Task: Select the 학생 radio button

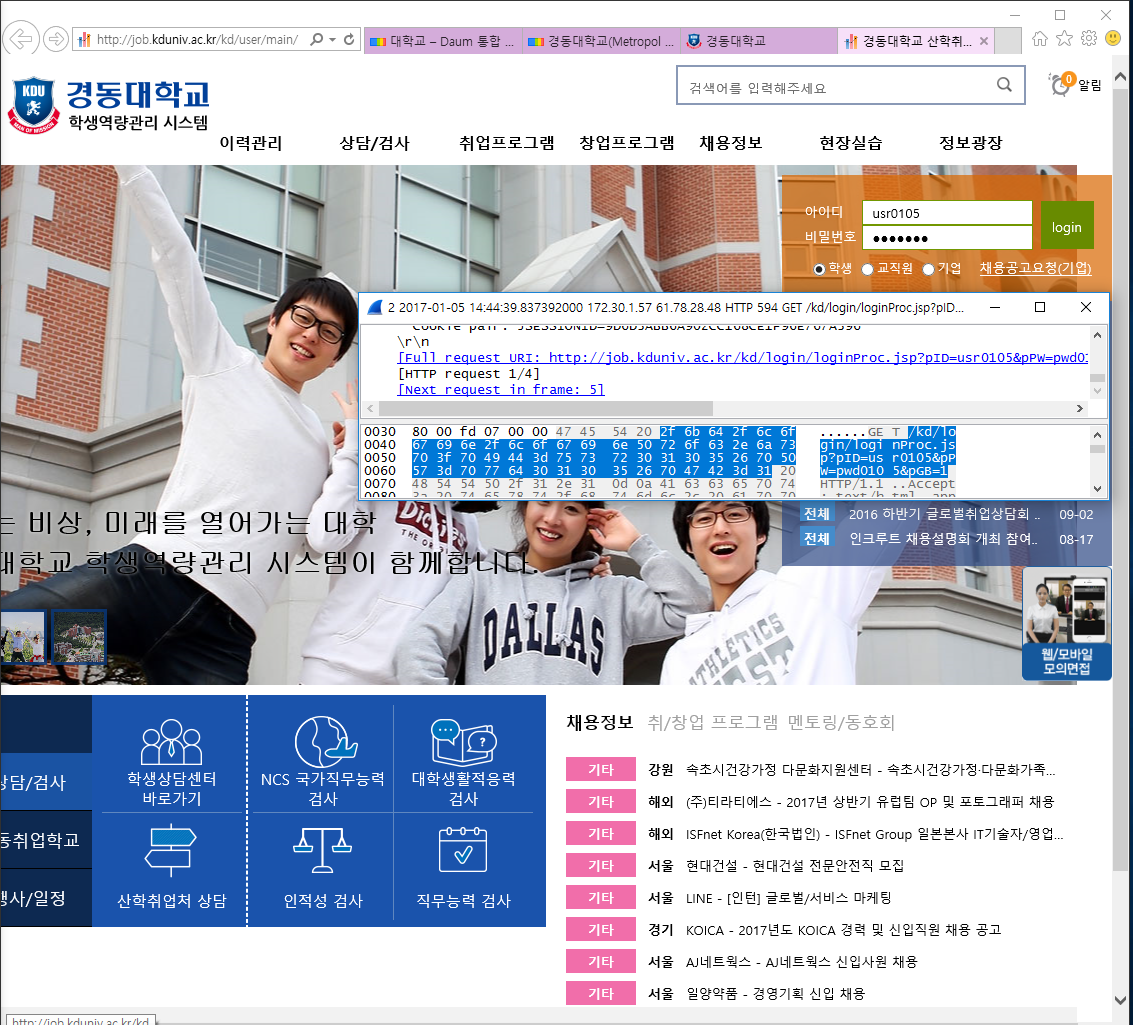Action: (819, 269)
